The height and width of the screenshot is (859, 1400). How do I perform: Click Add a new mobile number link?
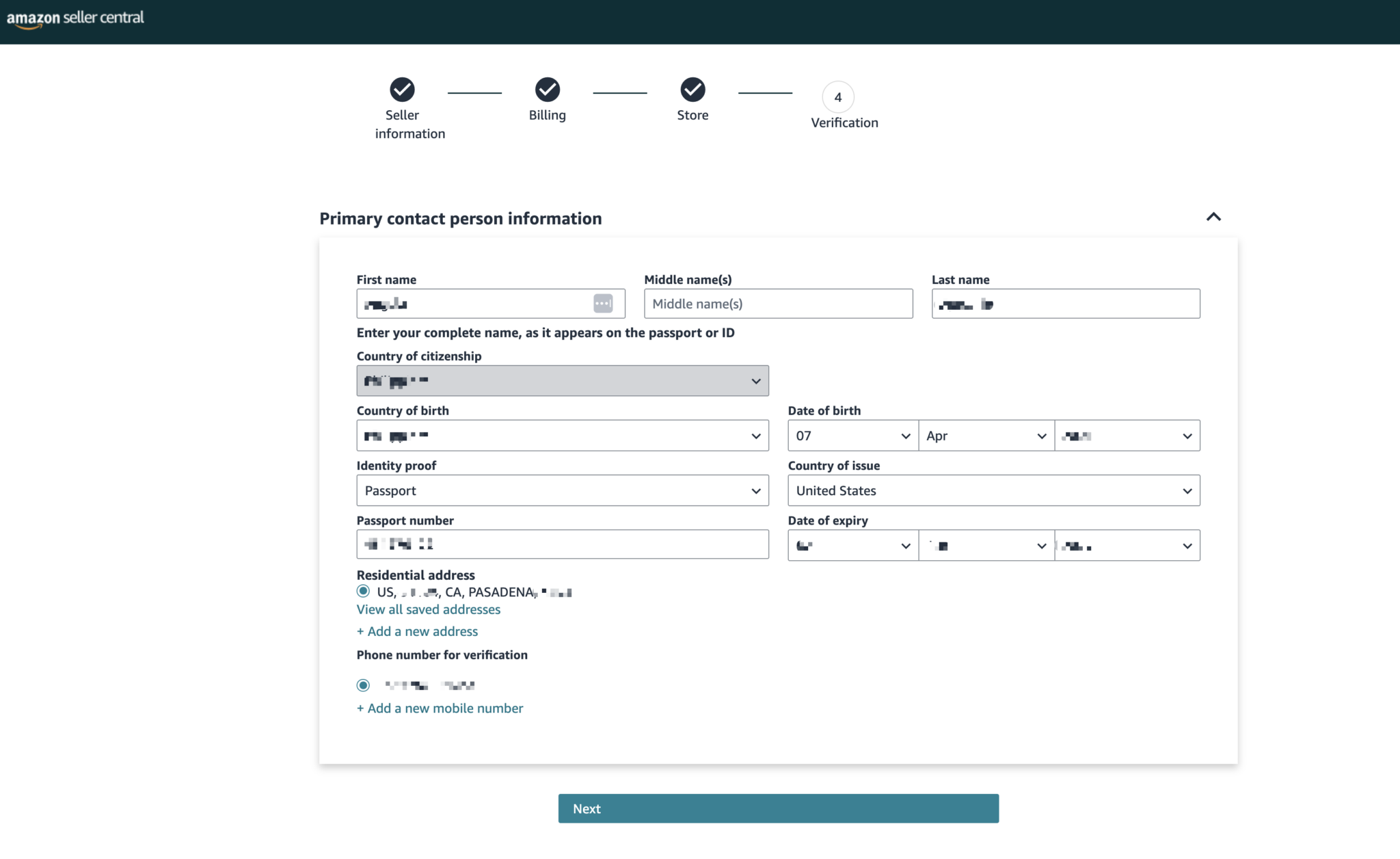[440, 709]
